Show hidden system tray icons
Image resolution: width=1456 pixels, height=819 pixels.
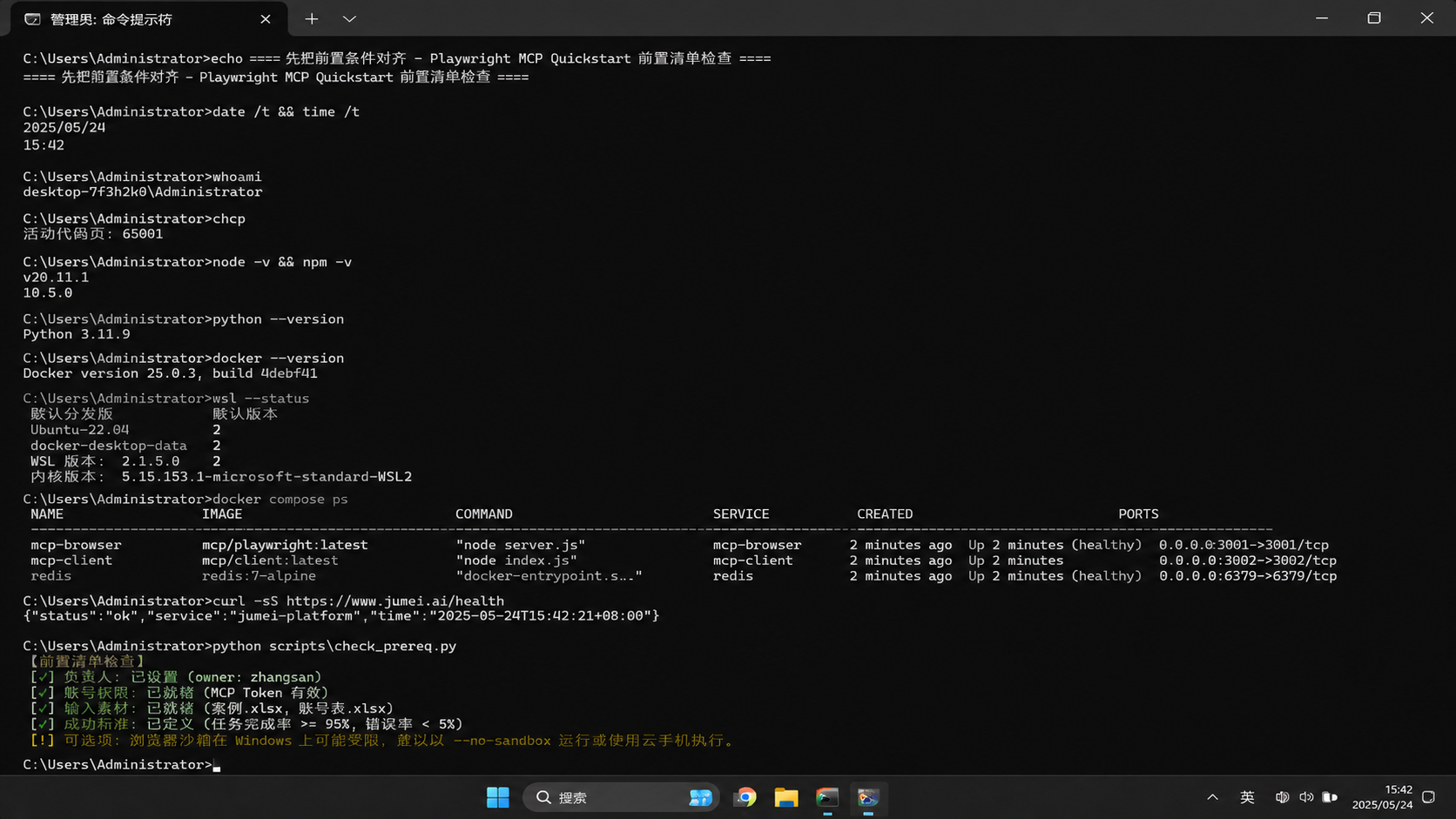point(1212,797)
